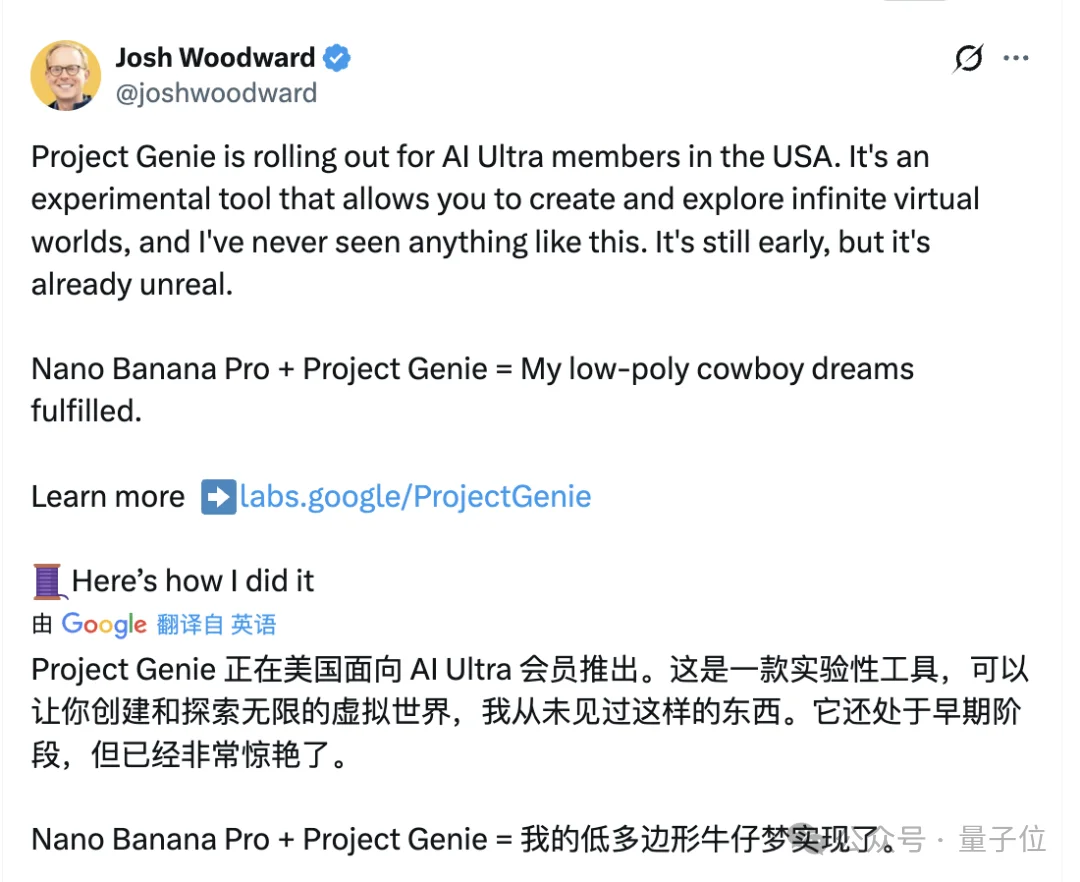The image size is (1080, 882).
Task: Click the Google logo in the translation attribution
Action: (104, 624)
